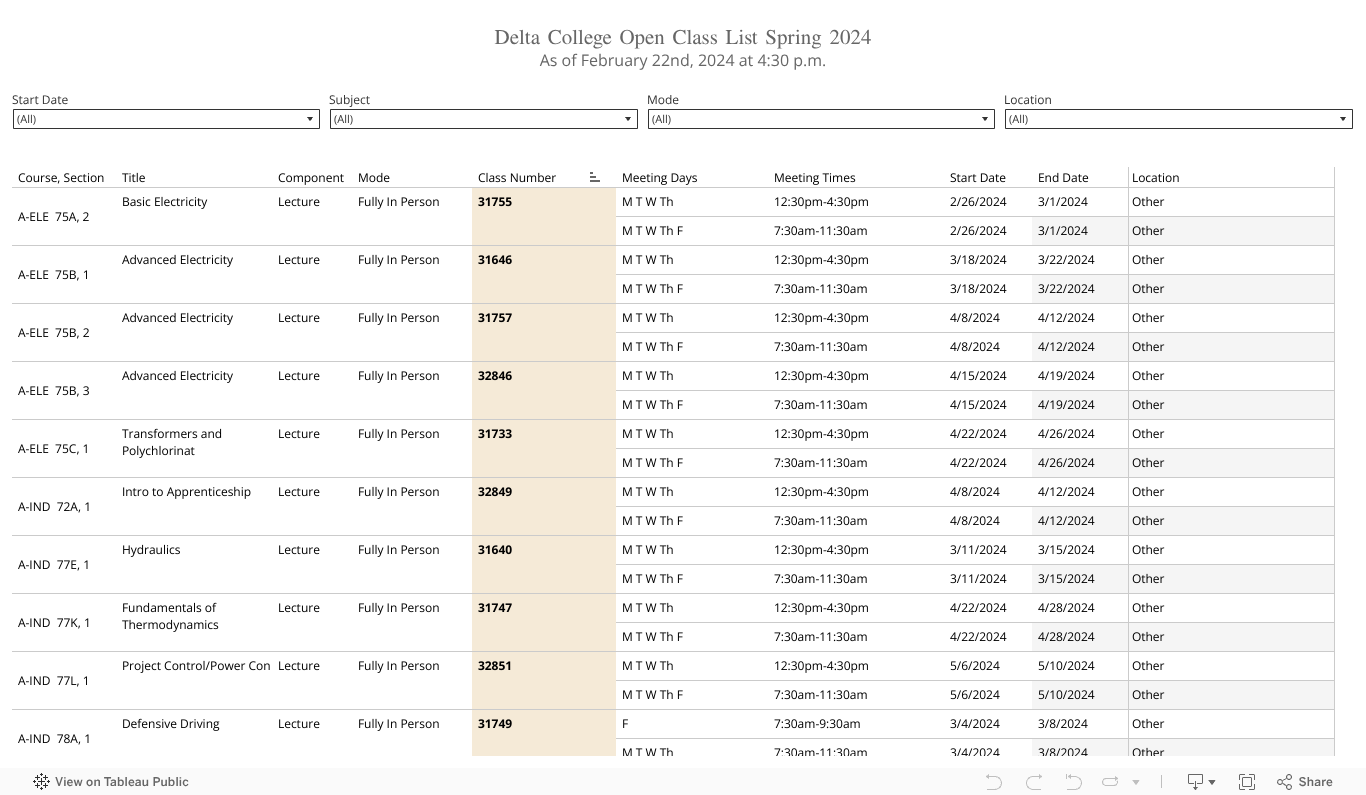Click the Meeting Days column header
The width and height of the screenshot is (1366, 795).
point(659,177)
